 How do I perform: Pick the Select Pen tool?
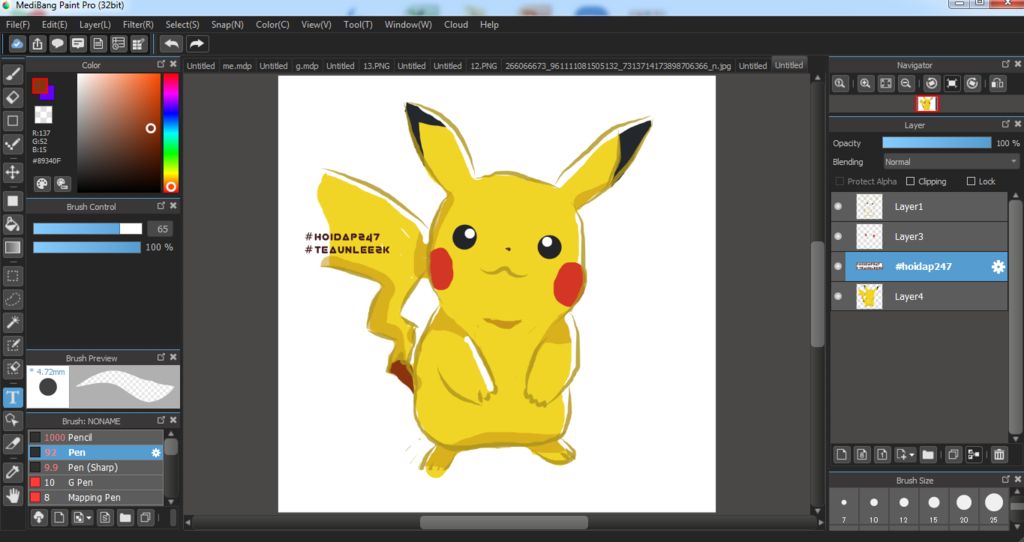click(x=12, y=345)
